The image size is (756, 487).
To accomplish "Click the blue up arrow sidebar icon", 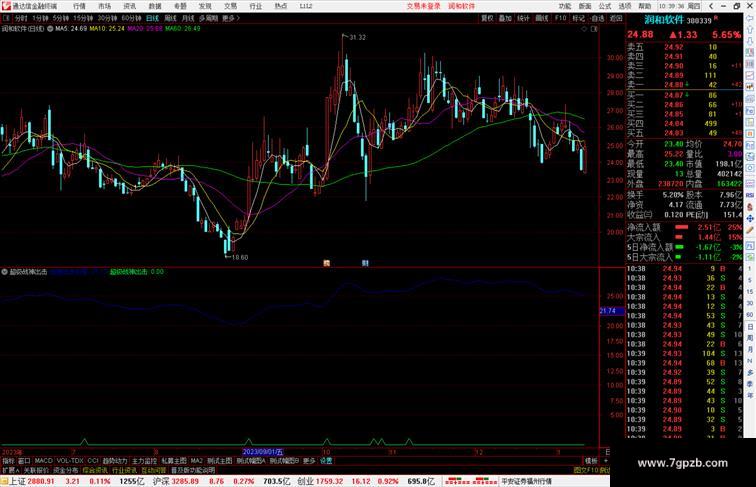I will (750, 30).
